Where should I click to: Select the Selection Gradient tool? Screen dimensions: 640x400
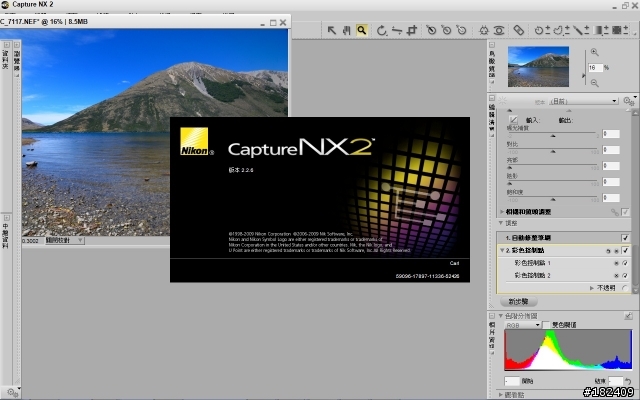click(x=600, y=30)
